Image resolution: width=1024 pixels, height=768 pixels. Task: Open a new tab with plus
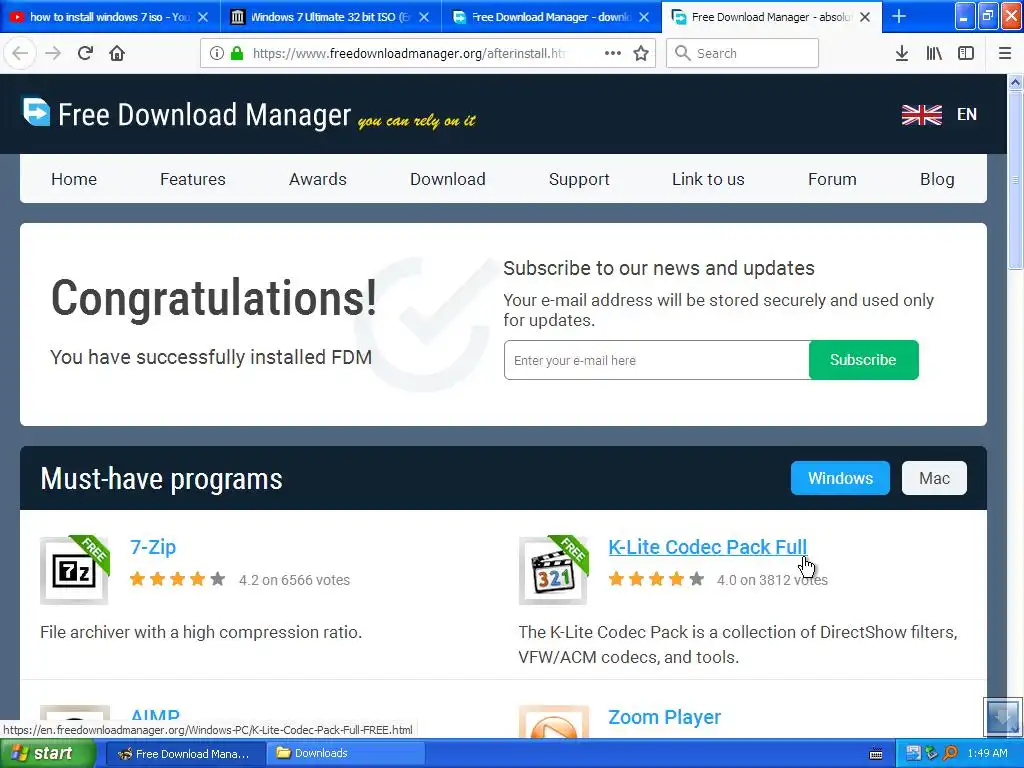(x=899, y=16)
